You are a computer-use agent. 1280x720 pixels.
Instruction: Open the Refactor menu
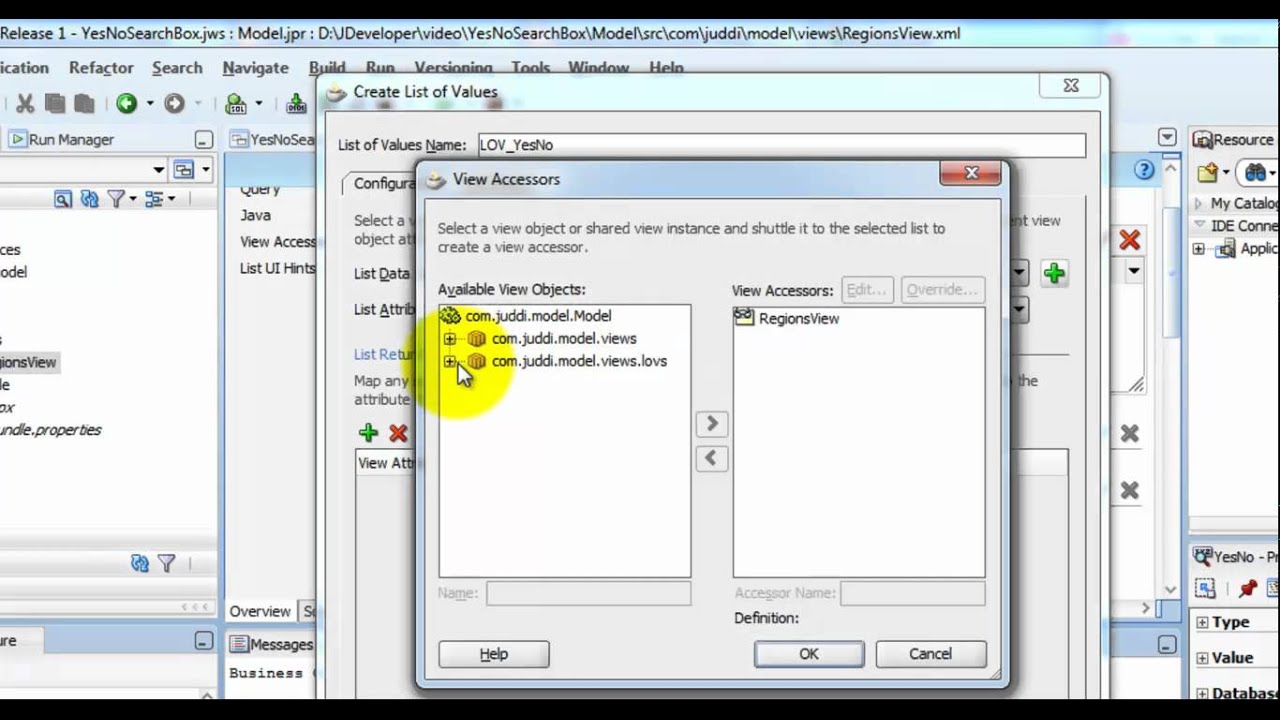(101, 68)
